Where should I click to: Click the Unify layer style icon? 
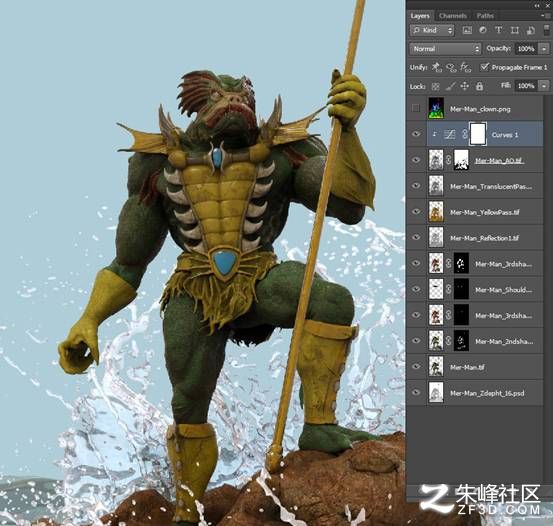466,67
